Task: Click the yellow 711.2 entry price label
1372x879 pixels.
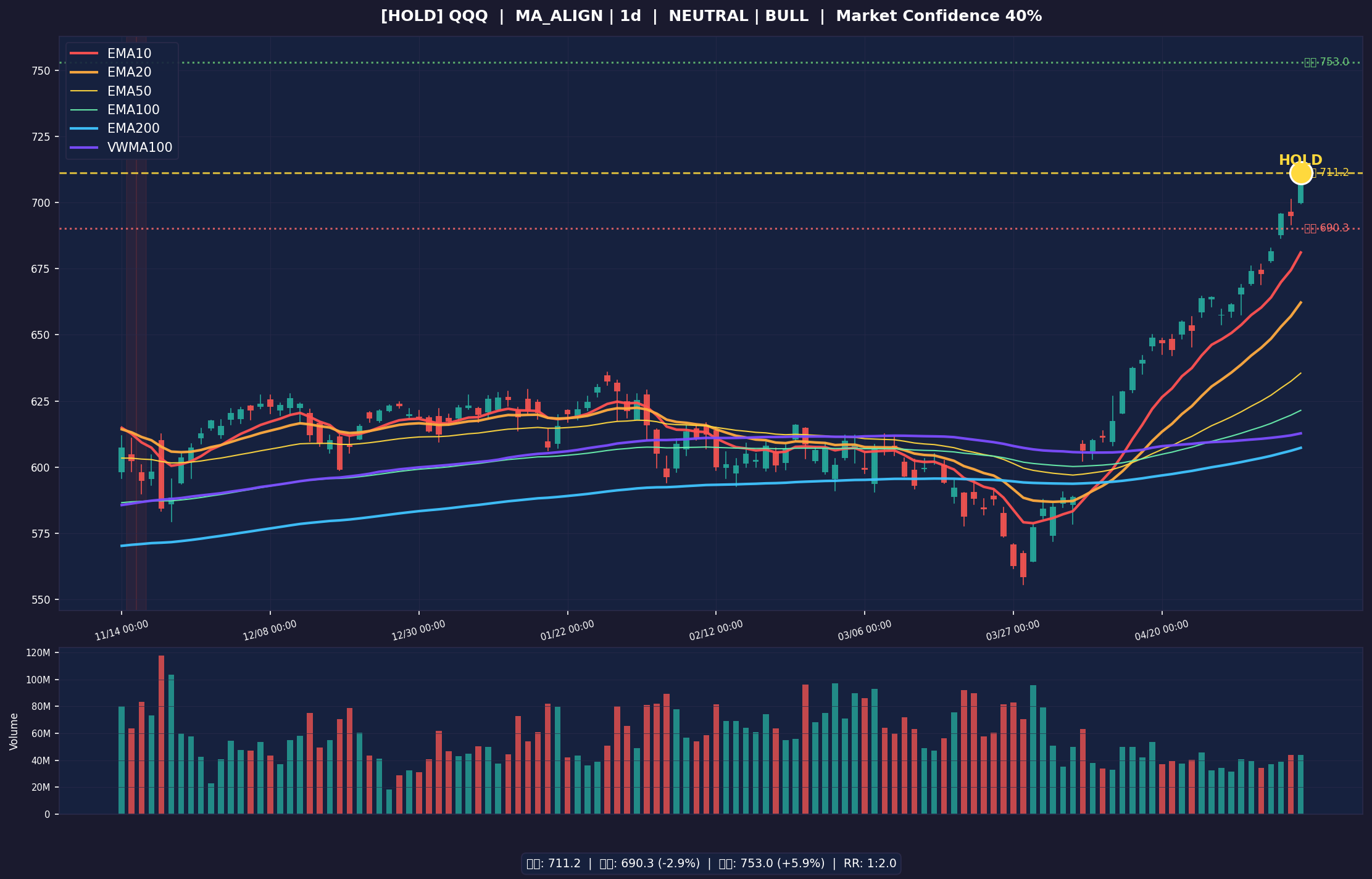Action: pyautogui.click(x=1330, y=173)
